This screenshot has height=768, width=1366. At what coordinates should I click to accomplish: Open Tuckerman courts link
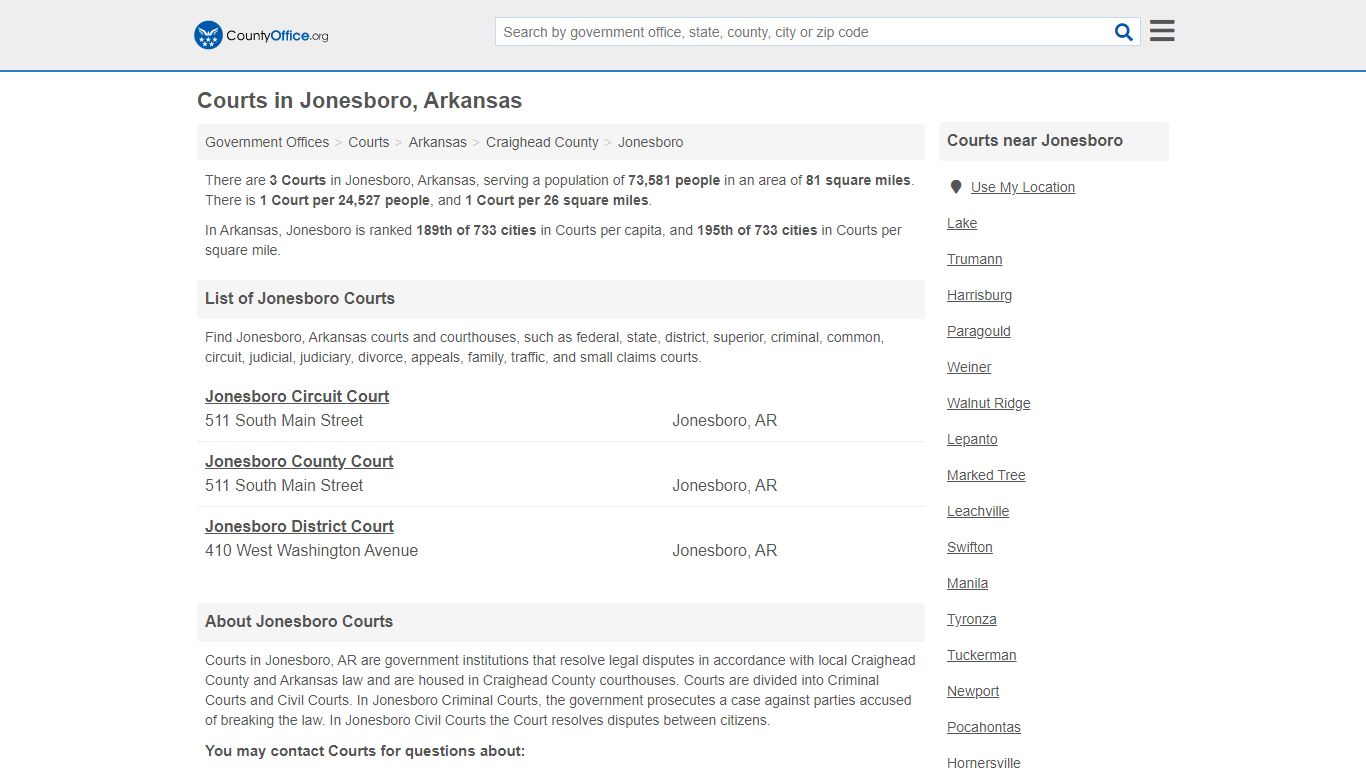[x=982, y=655]
